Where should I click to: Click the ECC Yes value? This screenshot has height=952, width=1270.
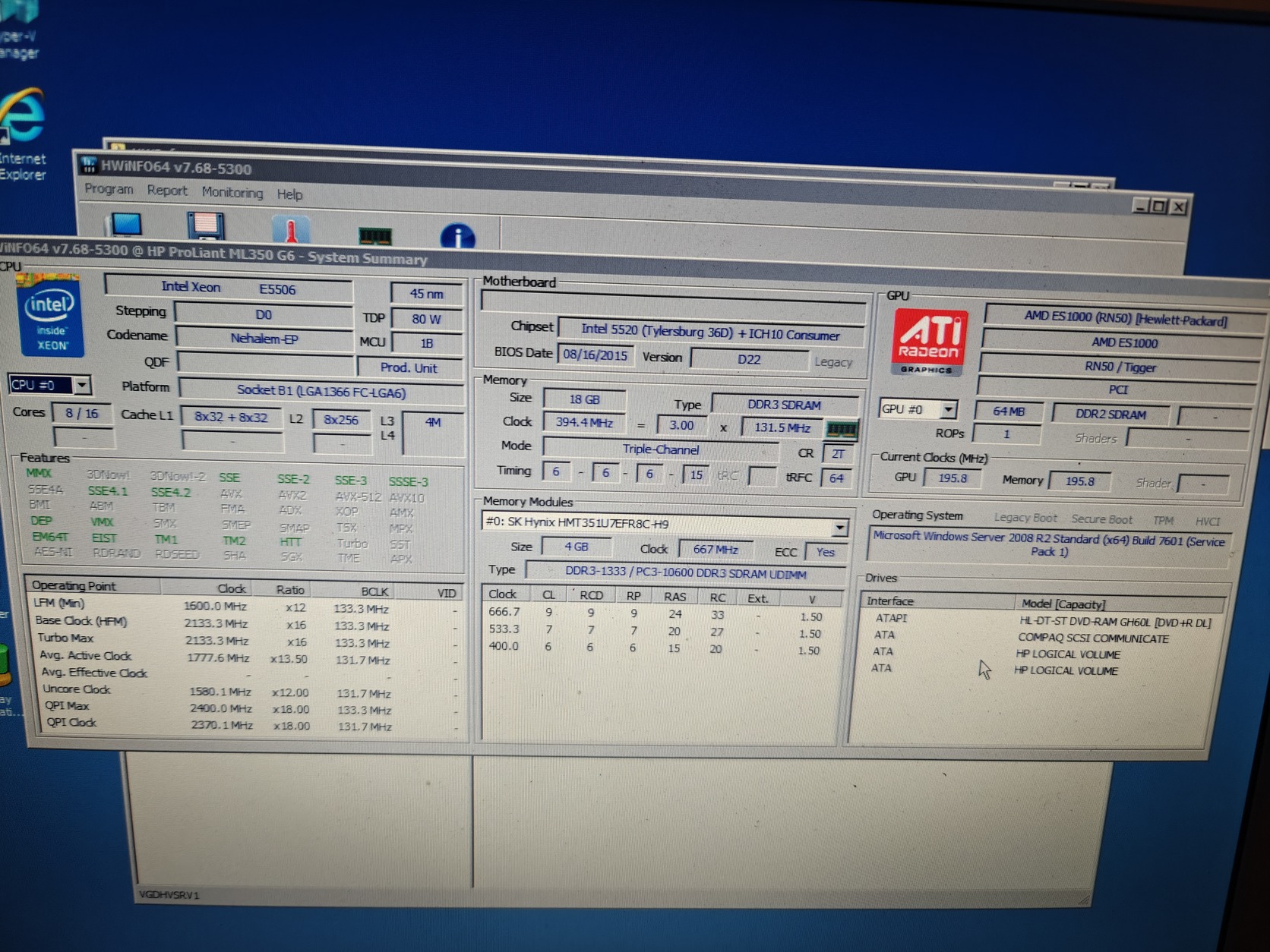[x=825, y=552]
